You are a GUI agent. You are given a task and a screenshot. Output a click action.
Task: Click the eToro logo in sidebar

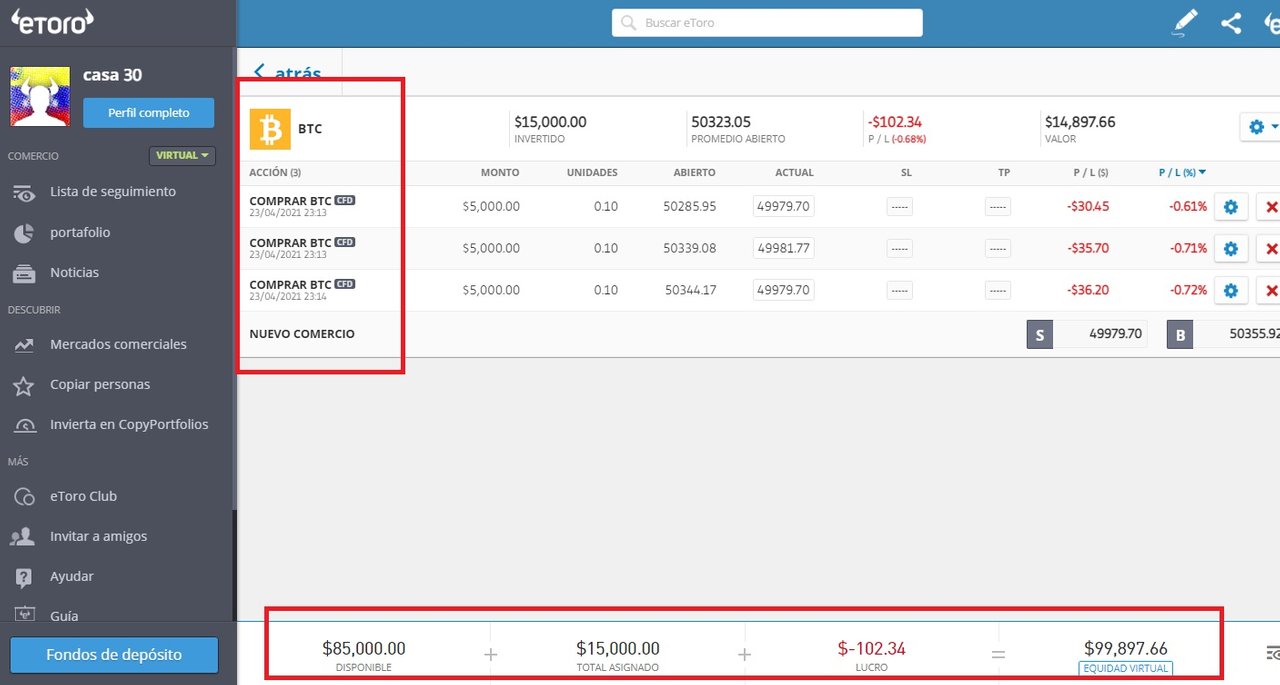coord(52,21)
